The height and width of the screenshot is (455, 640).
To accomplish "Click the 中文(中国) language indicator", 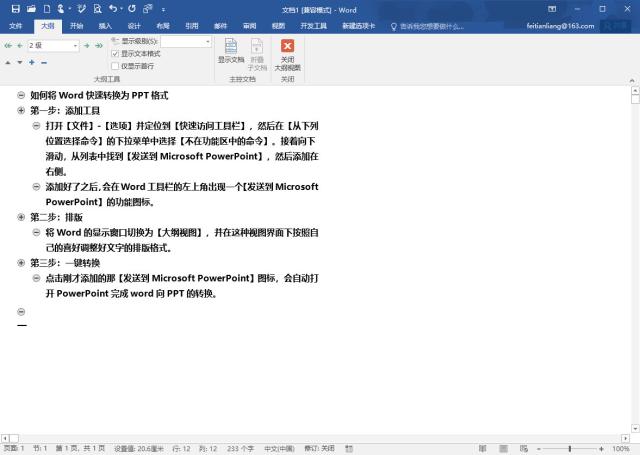I will coord(279,448).
